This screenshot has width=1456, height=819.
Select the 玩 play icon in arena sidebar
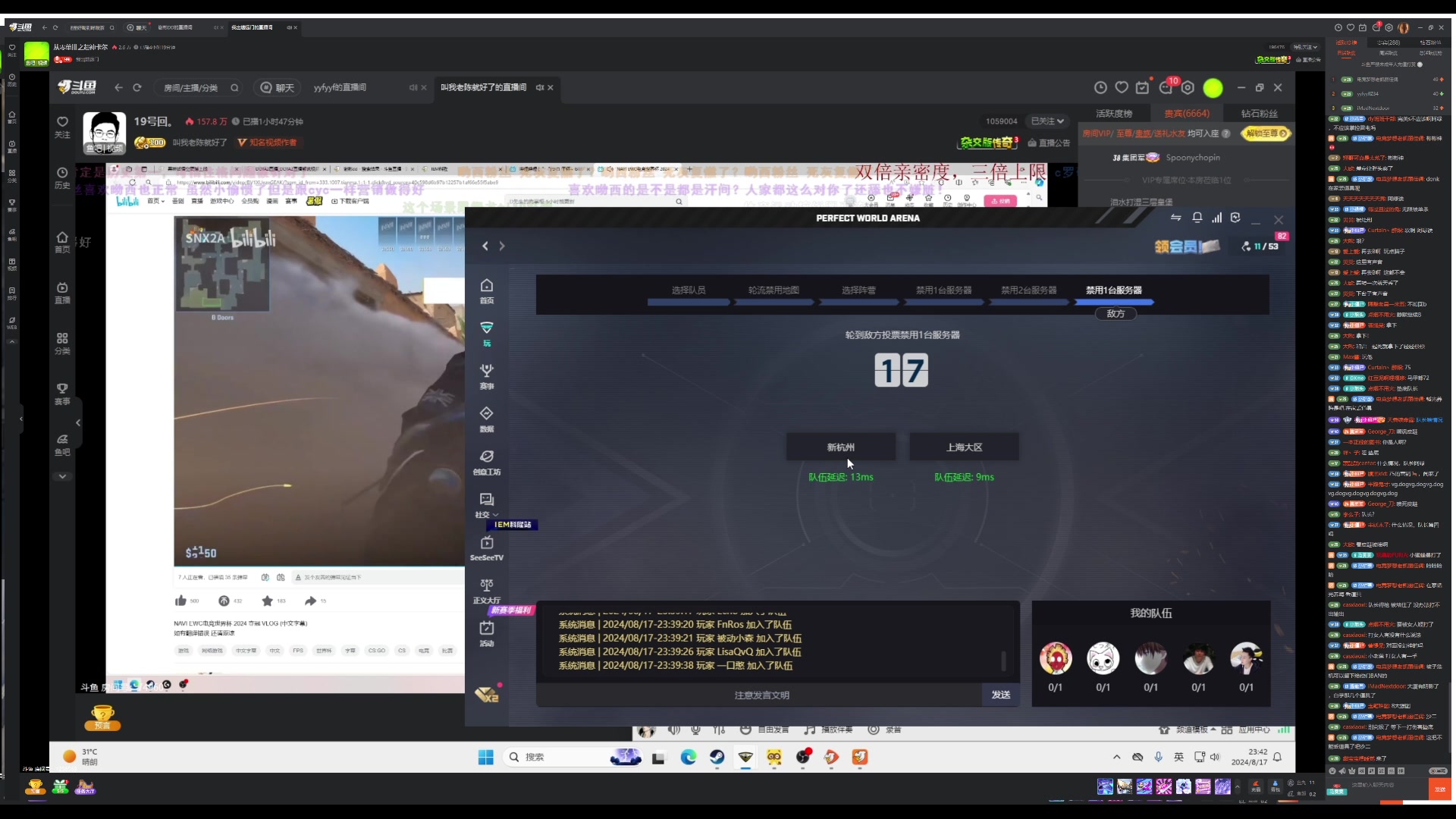coord(487,334)
